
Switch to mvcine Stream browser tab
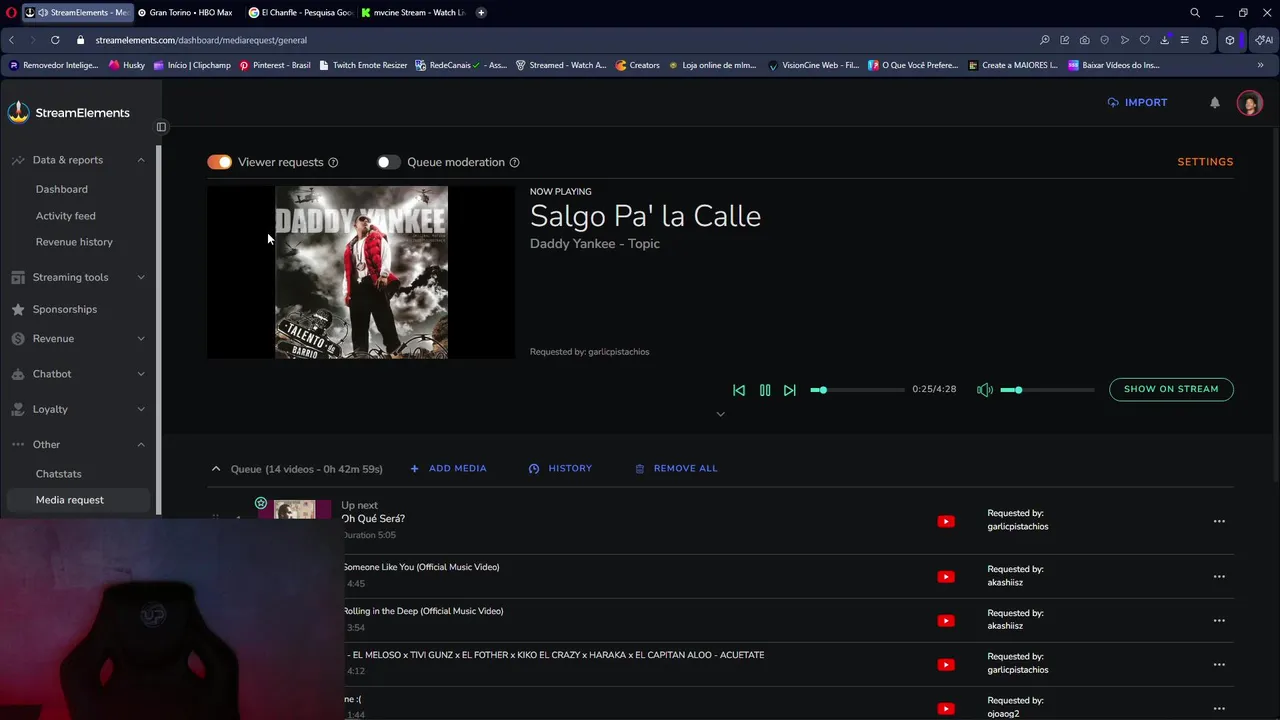tap(414, 13)
